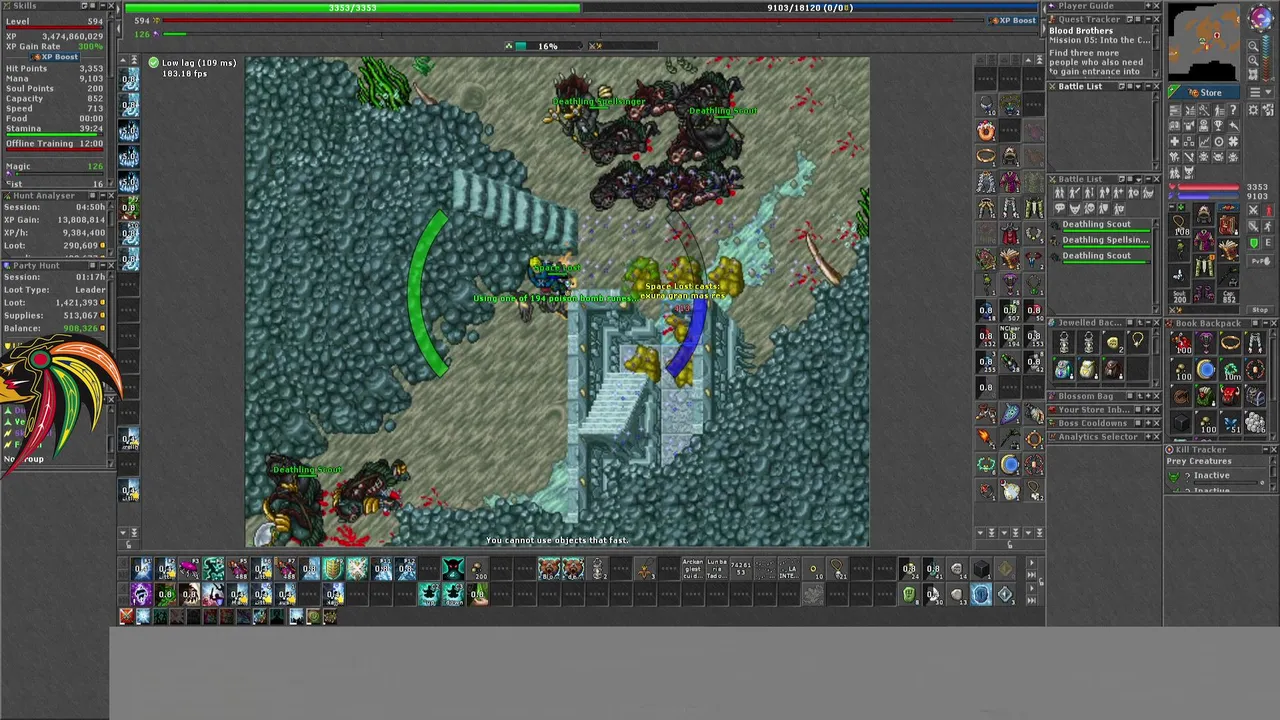Center the minimap using the icon below the magnifiers
Viewport: 1280px width, 720px height.
click(1253, 74)
